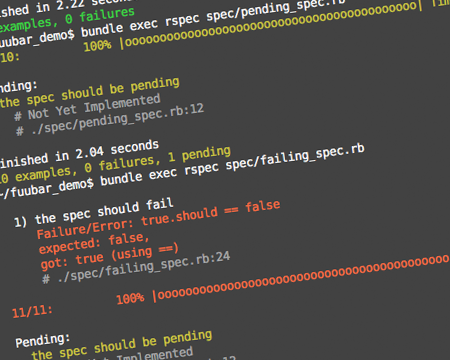Screen dimensions: 450x360
Task: Click the red "Failure/Error: true.should == false" line
Action: point(158,219)
